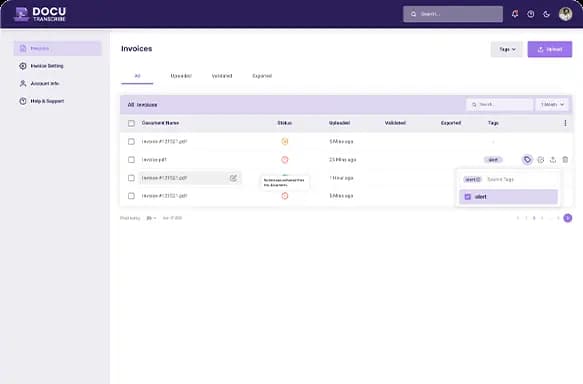The image size is (583, 384).
Task: Open the three-dot column options menu
Action: coord(565,123)
